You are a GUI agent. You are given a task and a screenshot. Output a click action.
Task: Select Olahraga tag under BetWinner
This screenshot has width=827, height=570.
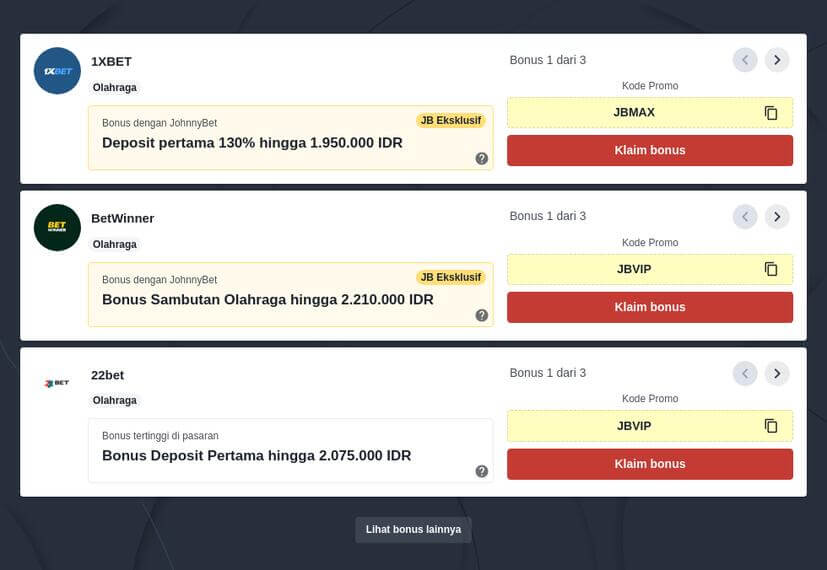(115, 244)
